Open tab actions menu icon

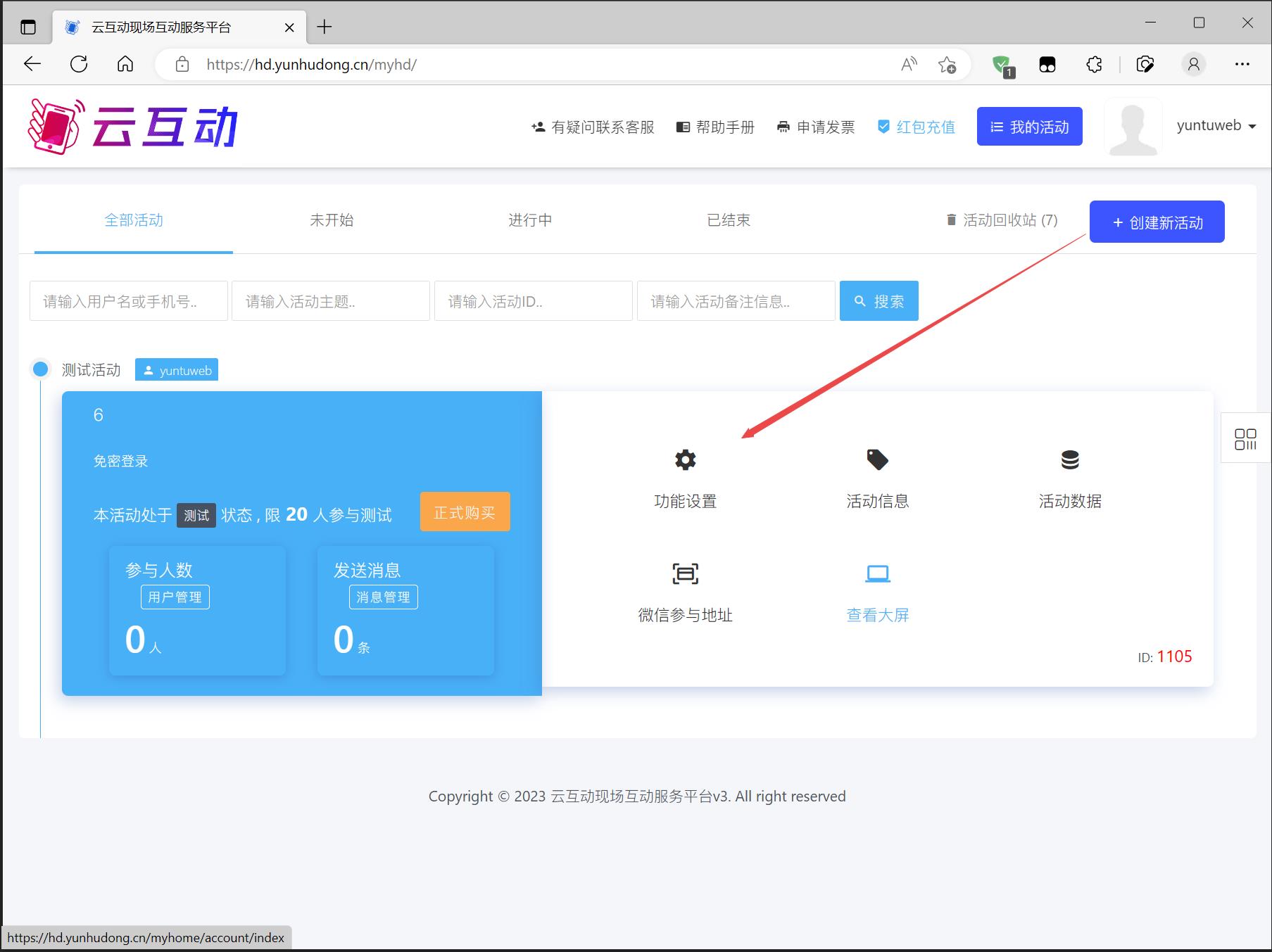(28, 27)
